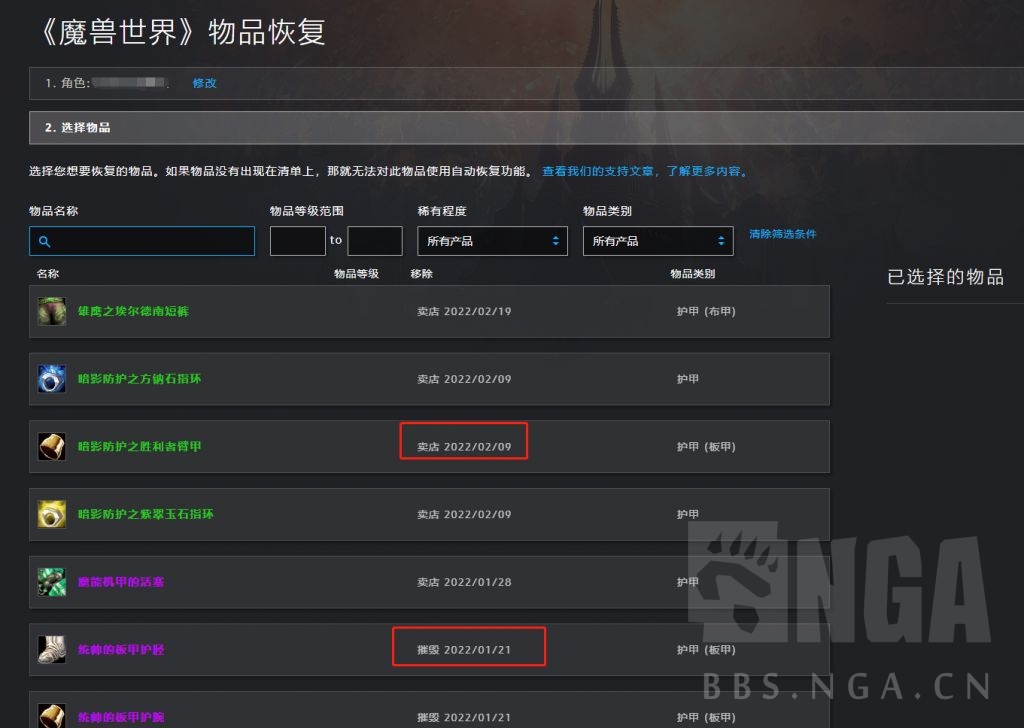
Task: Click the 物品类别 column header in the table
Action: pyautogui.click(x=693, y=274)
